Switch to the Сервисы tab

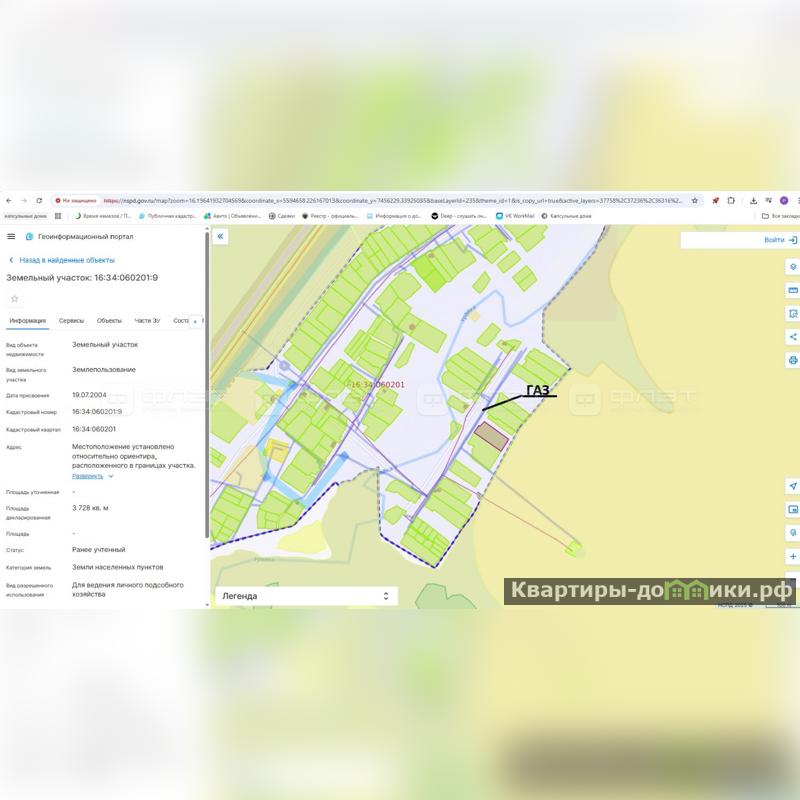pyautogui.click(x=71, y=321)
